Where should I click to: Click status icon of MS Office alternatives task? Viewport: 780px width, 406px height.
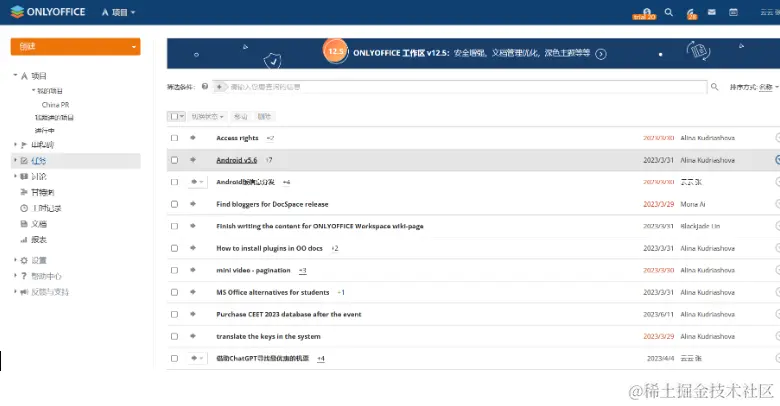(x=193, y=292)
